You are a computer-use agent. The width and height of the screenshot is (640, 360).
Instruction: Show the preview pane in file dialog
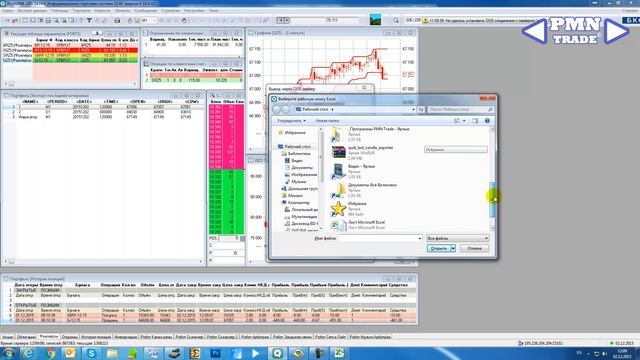475,121
